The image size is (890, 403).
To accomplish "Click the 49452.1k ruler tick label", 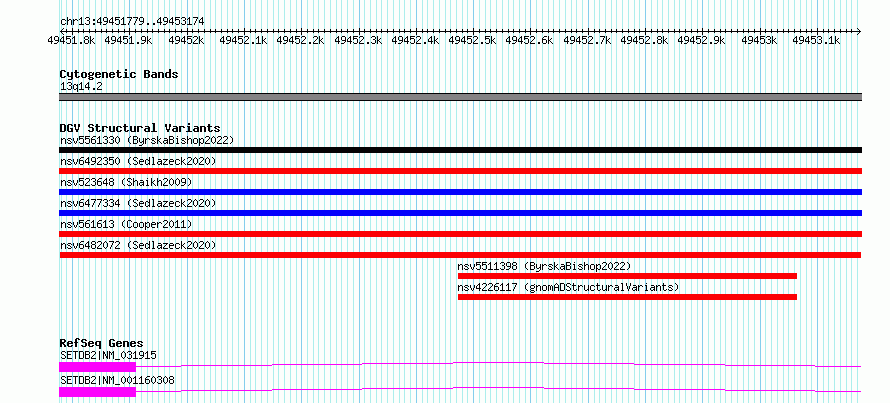I will tap(244, 40).
